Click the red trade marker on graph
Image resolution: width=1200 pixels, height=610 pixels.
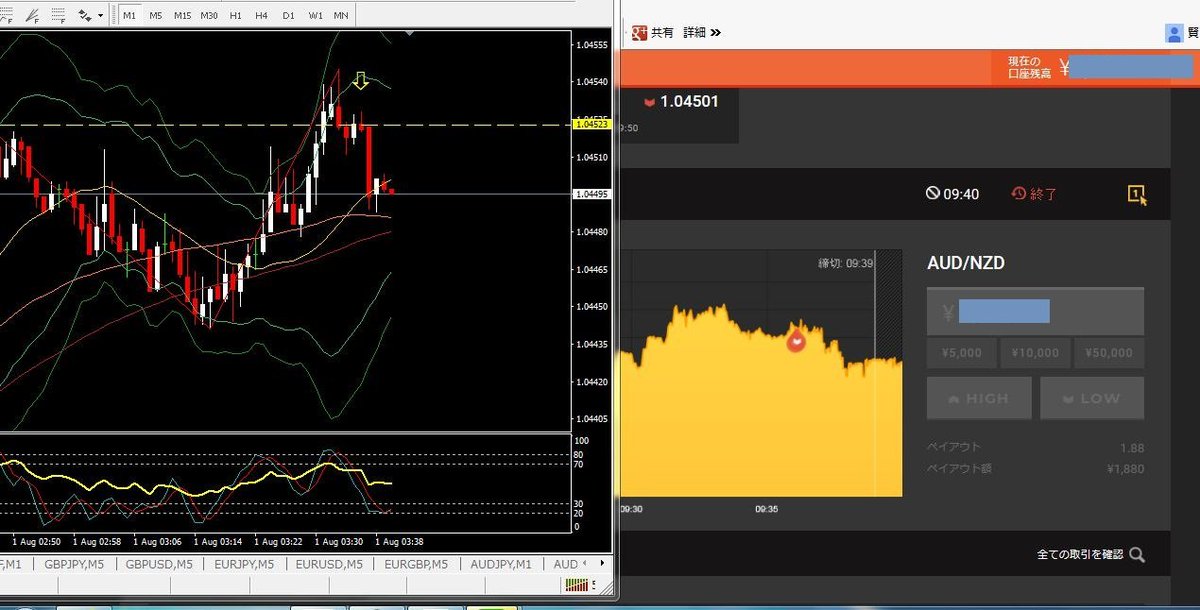point(796,341)
